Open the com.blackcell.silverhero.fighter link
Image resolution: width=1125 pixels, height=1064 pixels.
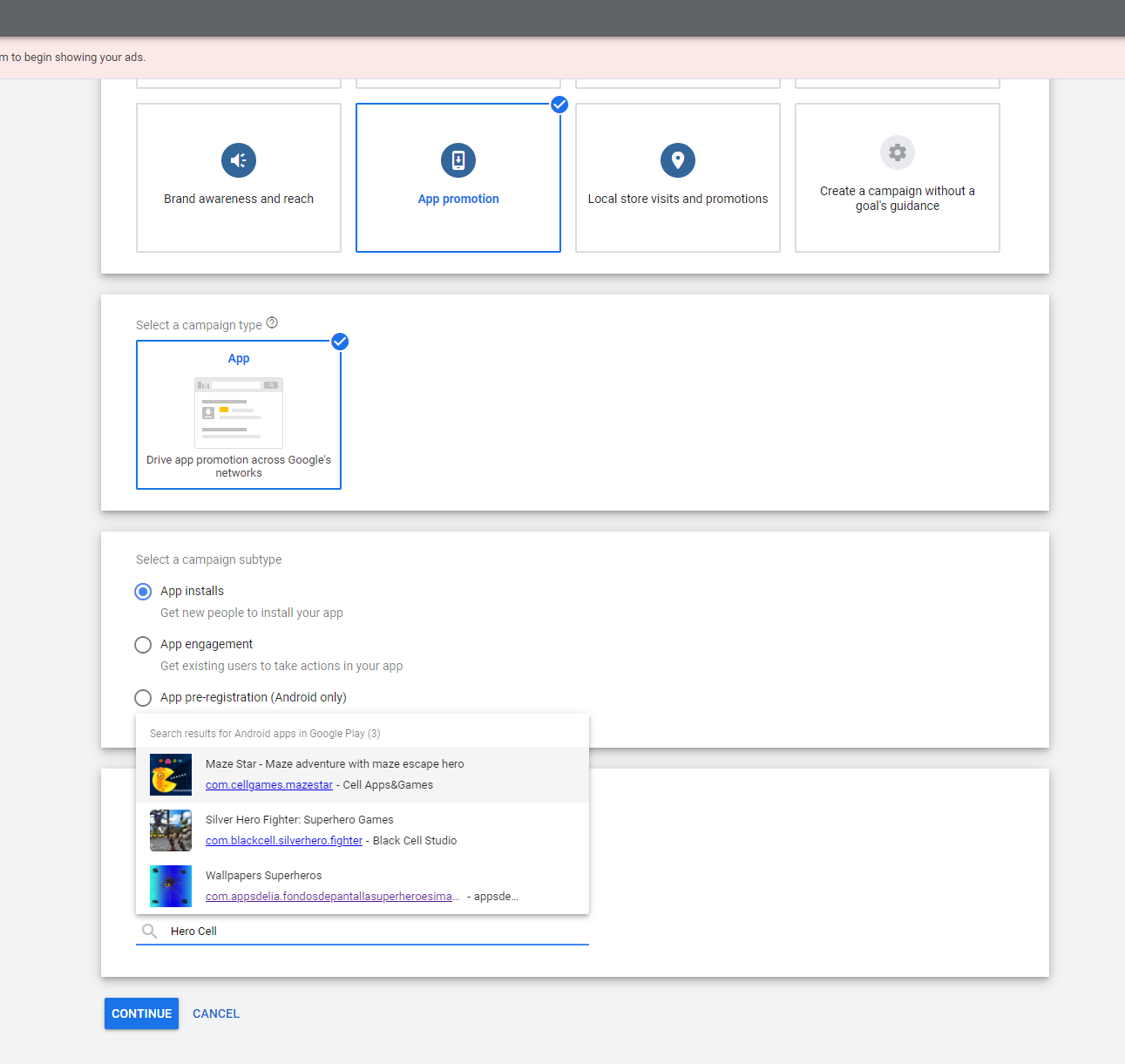(284, 841)
